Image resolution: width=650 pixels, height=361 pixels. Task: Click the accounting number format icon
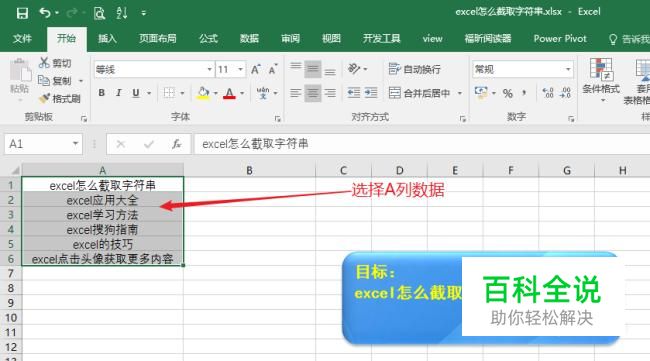click(x=481, y=92)
